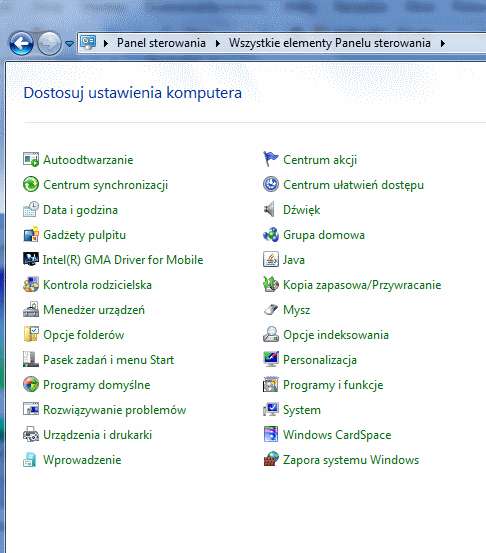Open the Opcje indeksowania icon

pyautogui.click(x=271, y=335)
